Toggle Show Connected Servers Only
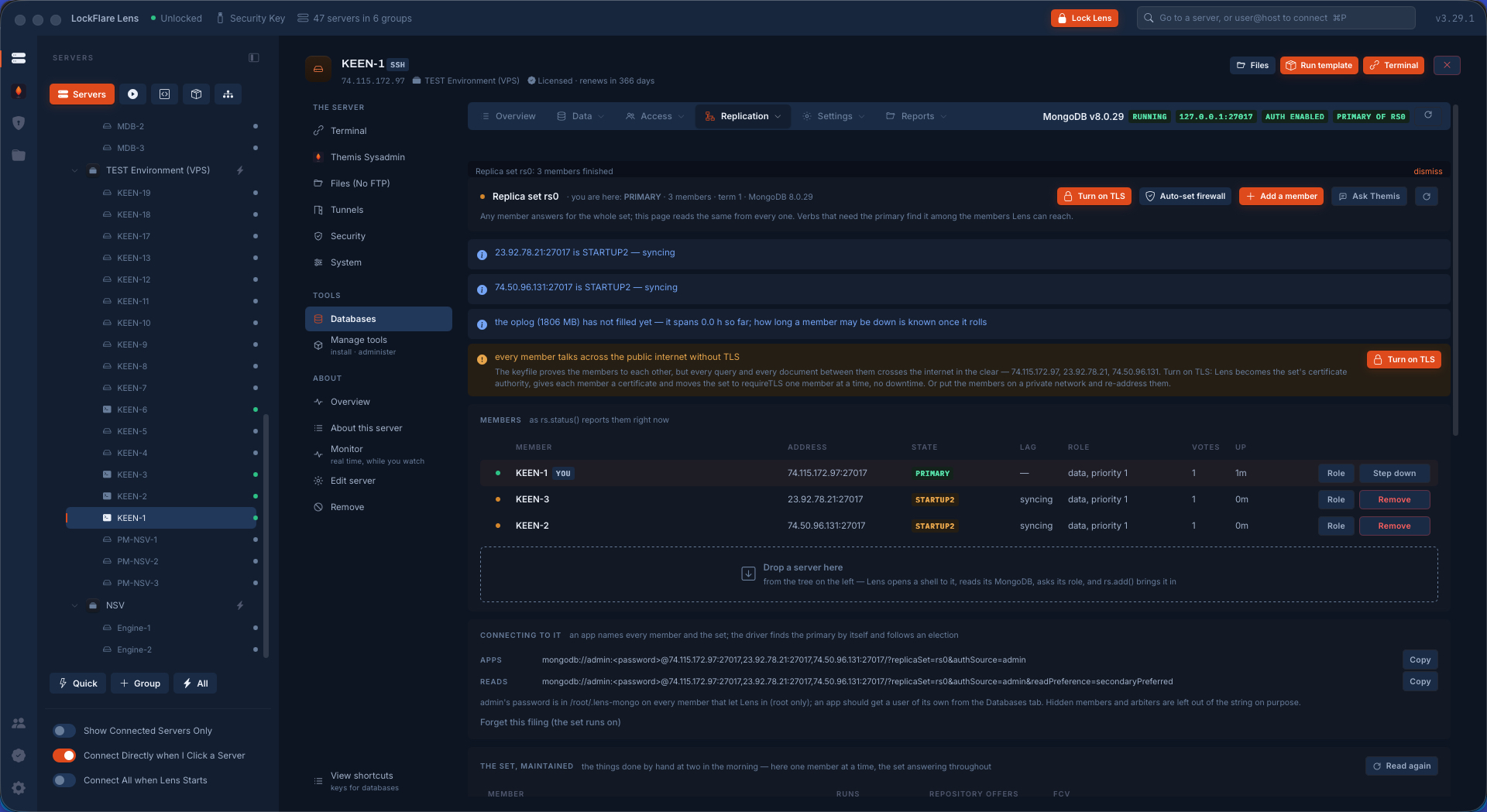Screen dimensions: 1487x812 pyautogui.click(x=64, y=731)
